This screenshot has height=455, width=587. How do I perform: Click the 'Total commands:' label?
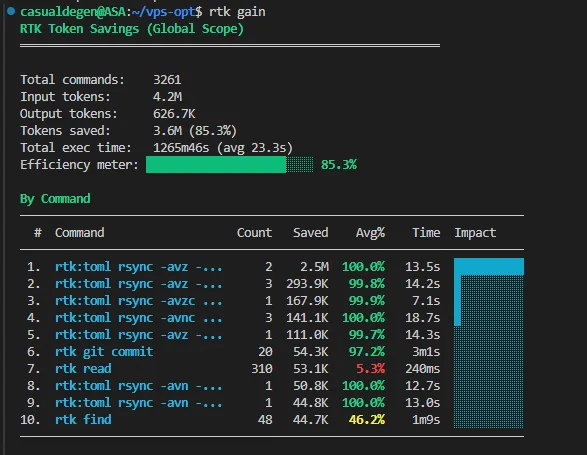(72, 79)
